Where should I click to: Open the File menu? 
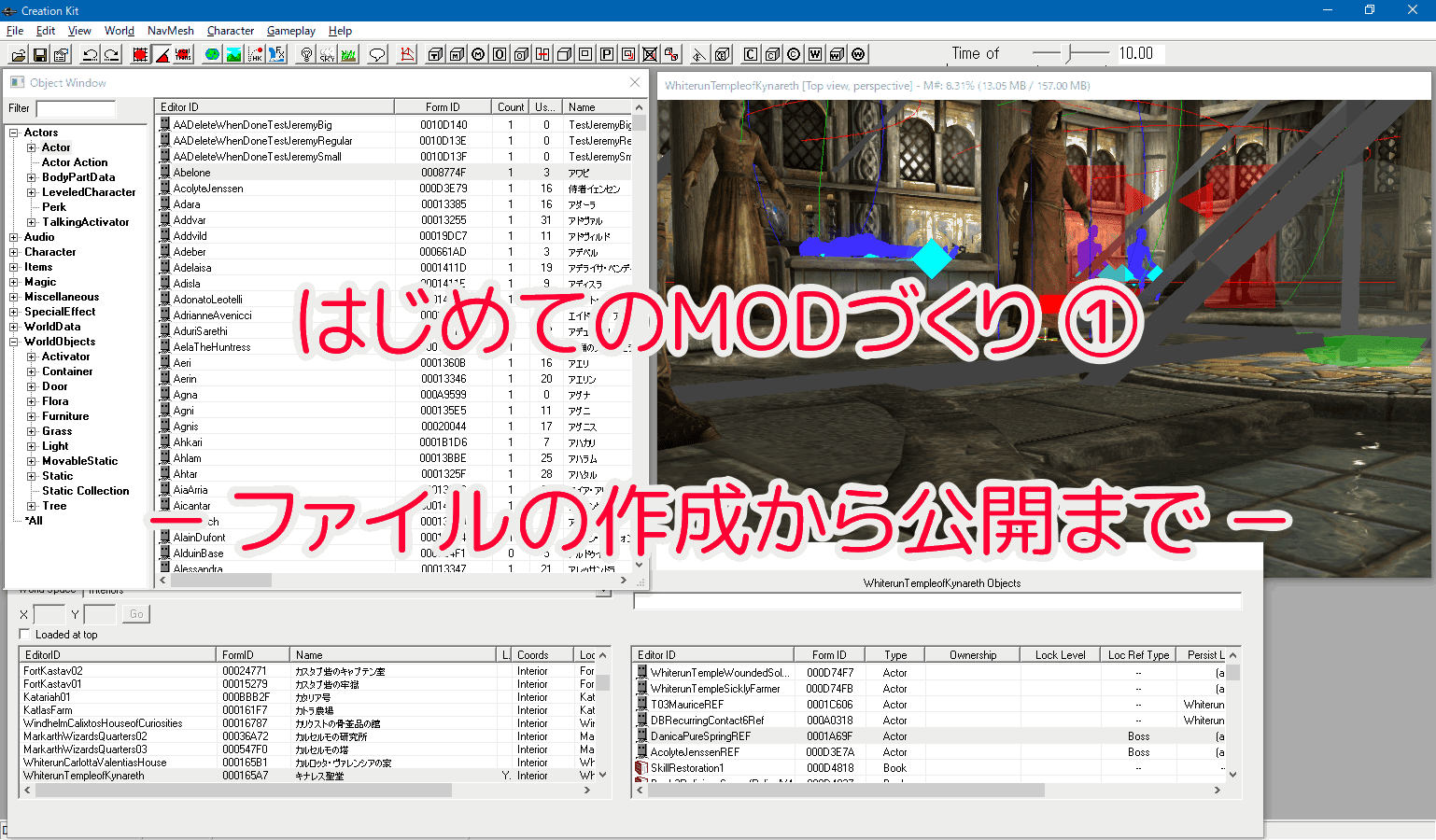pyautogui.click(x=15, y=31)
